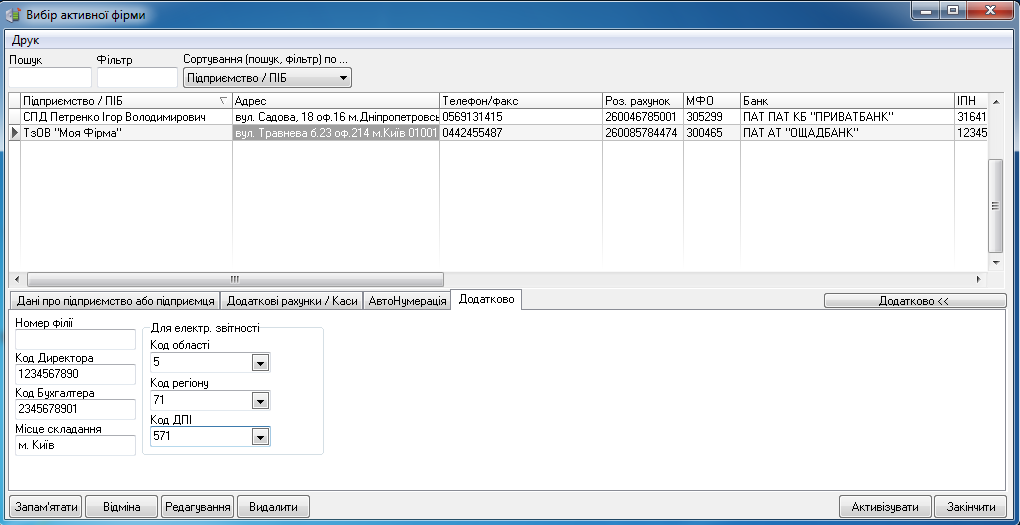Click the Видалити button
Image resolution: width=1020 pixels, height=525 pixels.
pos(275,506)
